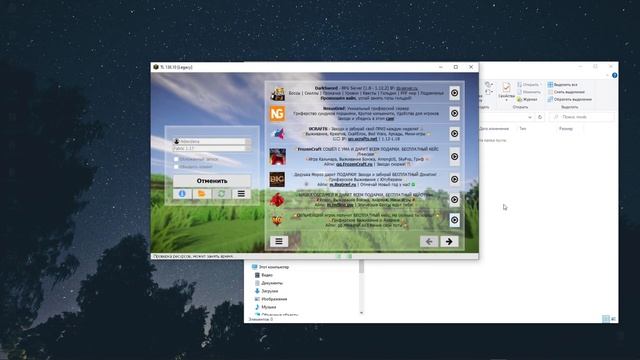Tick the checkbox above 'Обновить клиент'
This screenshot has width=640, height=360.
(176, 159)
